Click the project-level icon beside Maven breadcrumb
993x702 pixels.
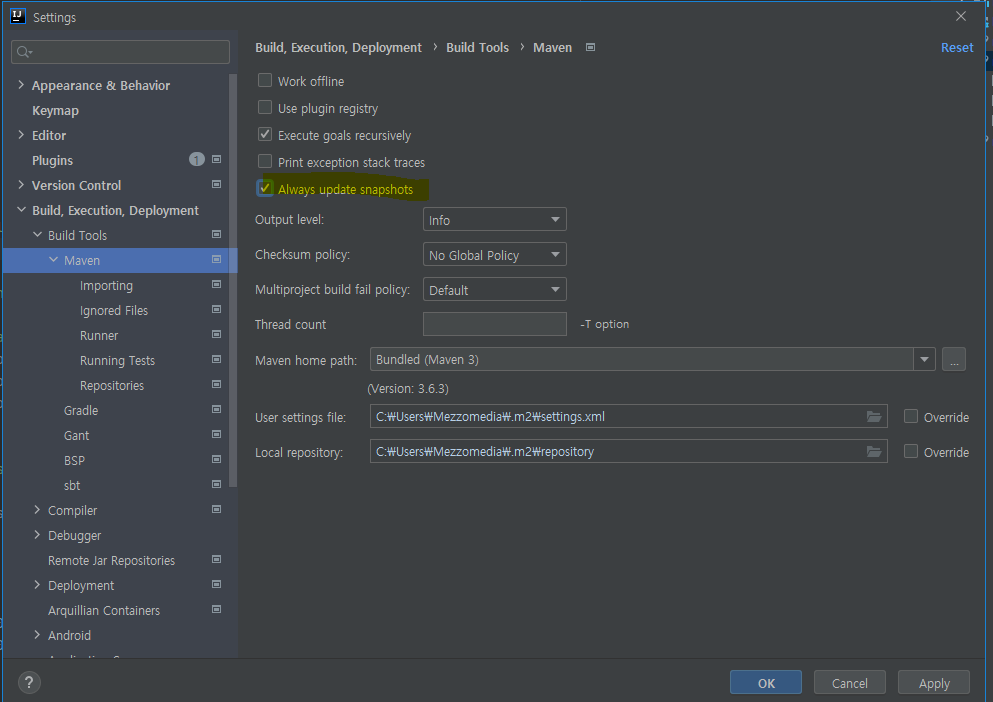pyautogui.click(x=590, y=48)
